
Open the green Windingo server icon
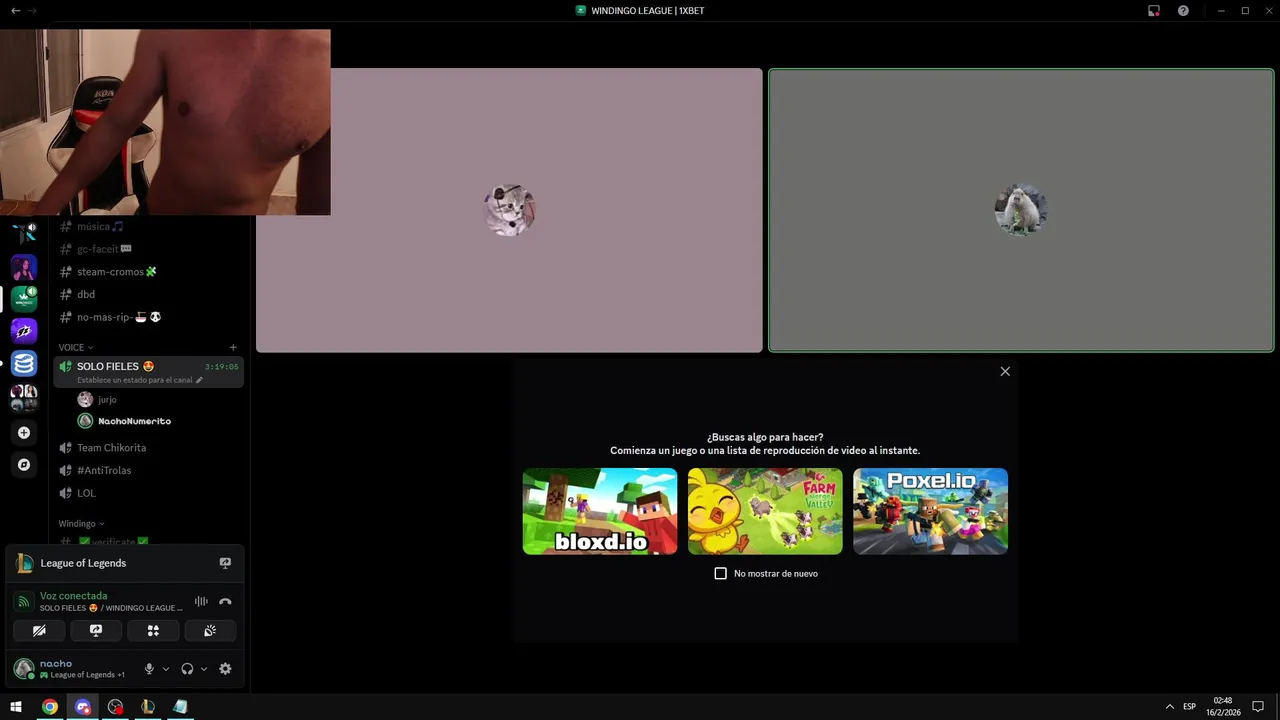[x=24, y=299]
